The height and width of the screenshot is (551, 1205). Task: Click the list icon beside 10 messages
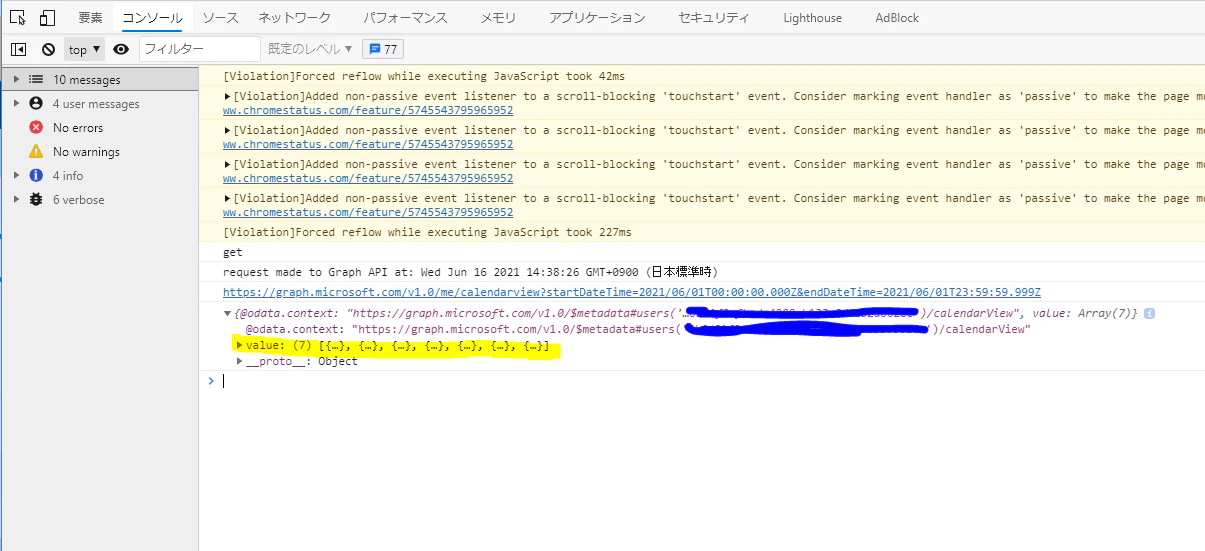coord(36,79)
